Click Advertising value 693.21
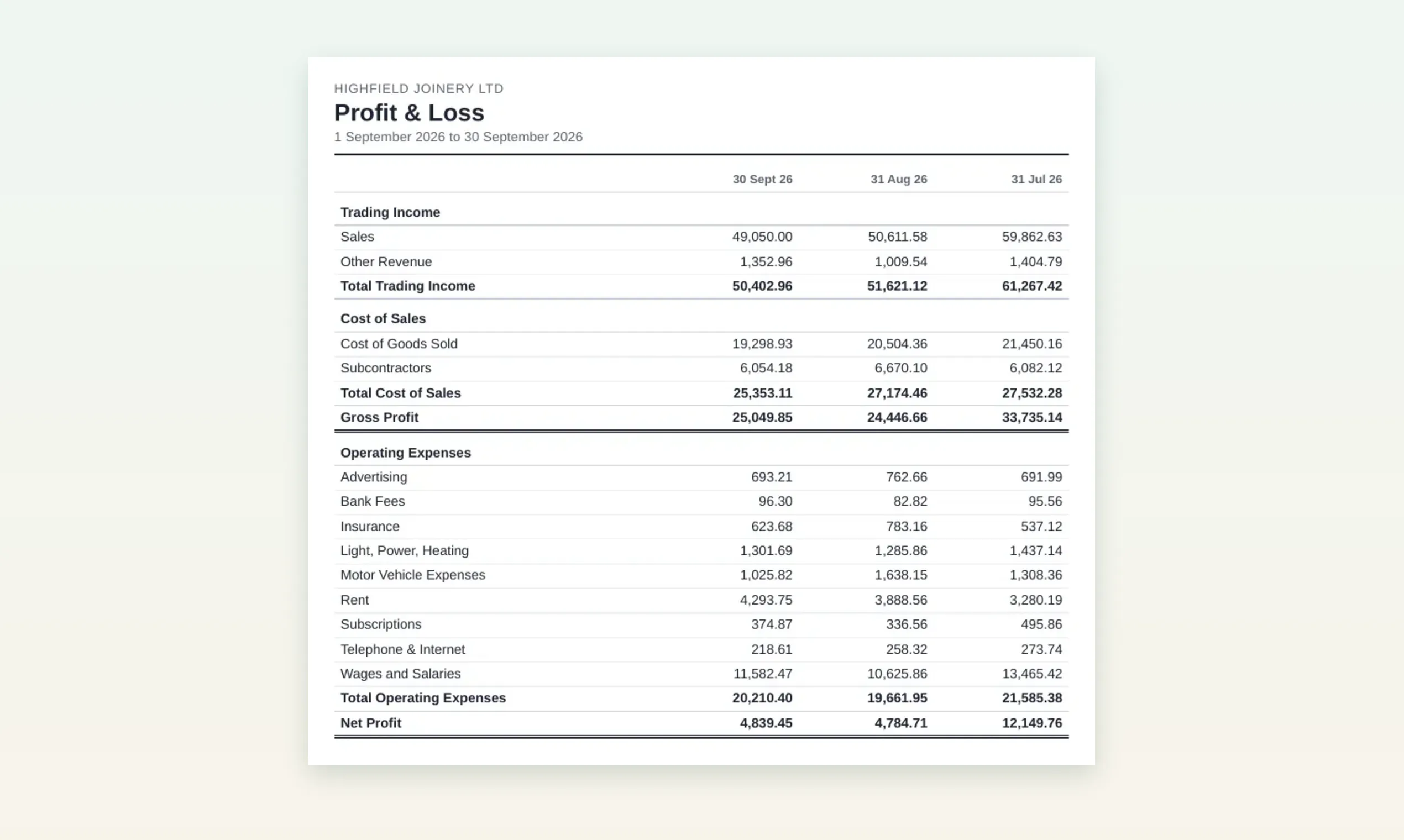The height and width of the screenshot is (840, 1404). 772,477
